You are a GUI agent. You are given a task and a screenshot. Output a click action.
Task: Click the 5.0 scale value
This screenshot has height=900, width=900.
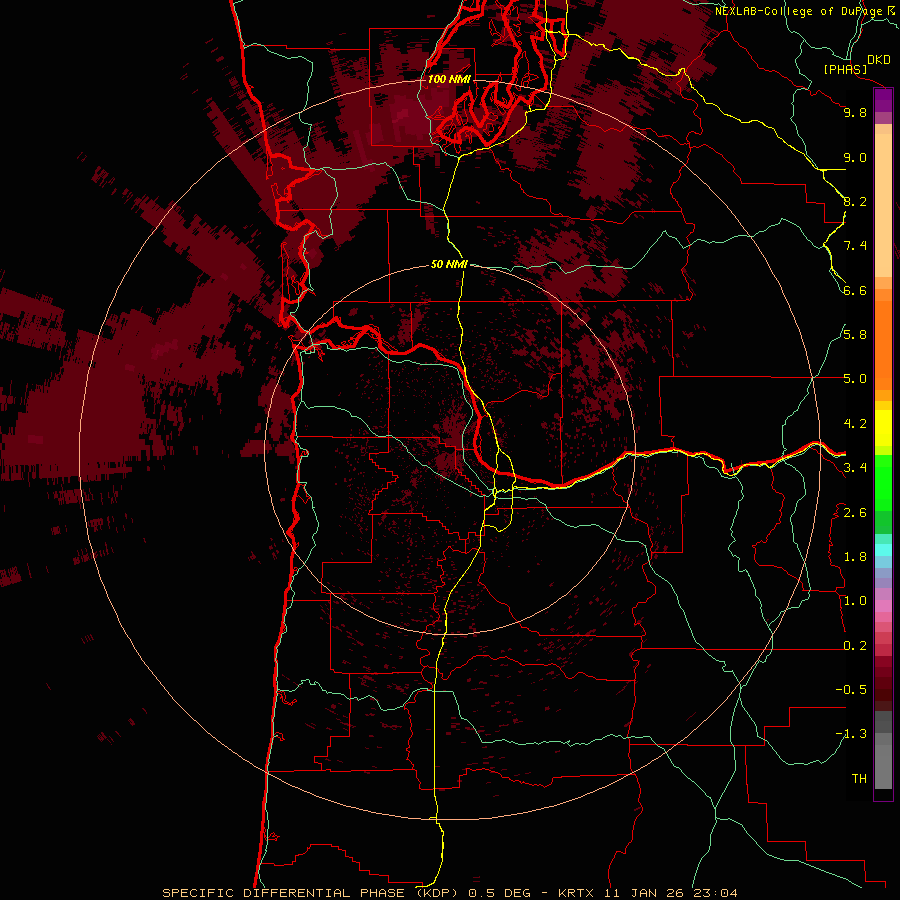pos(855,379)
